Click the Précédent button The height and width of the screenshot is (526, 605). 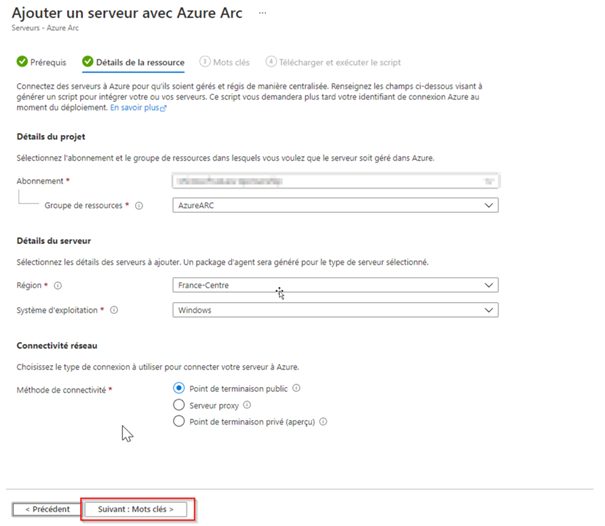point(47,509)
